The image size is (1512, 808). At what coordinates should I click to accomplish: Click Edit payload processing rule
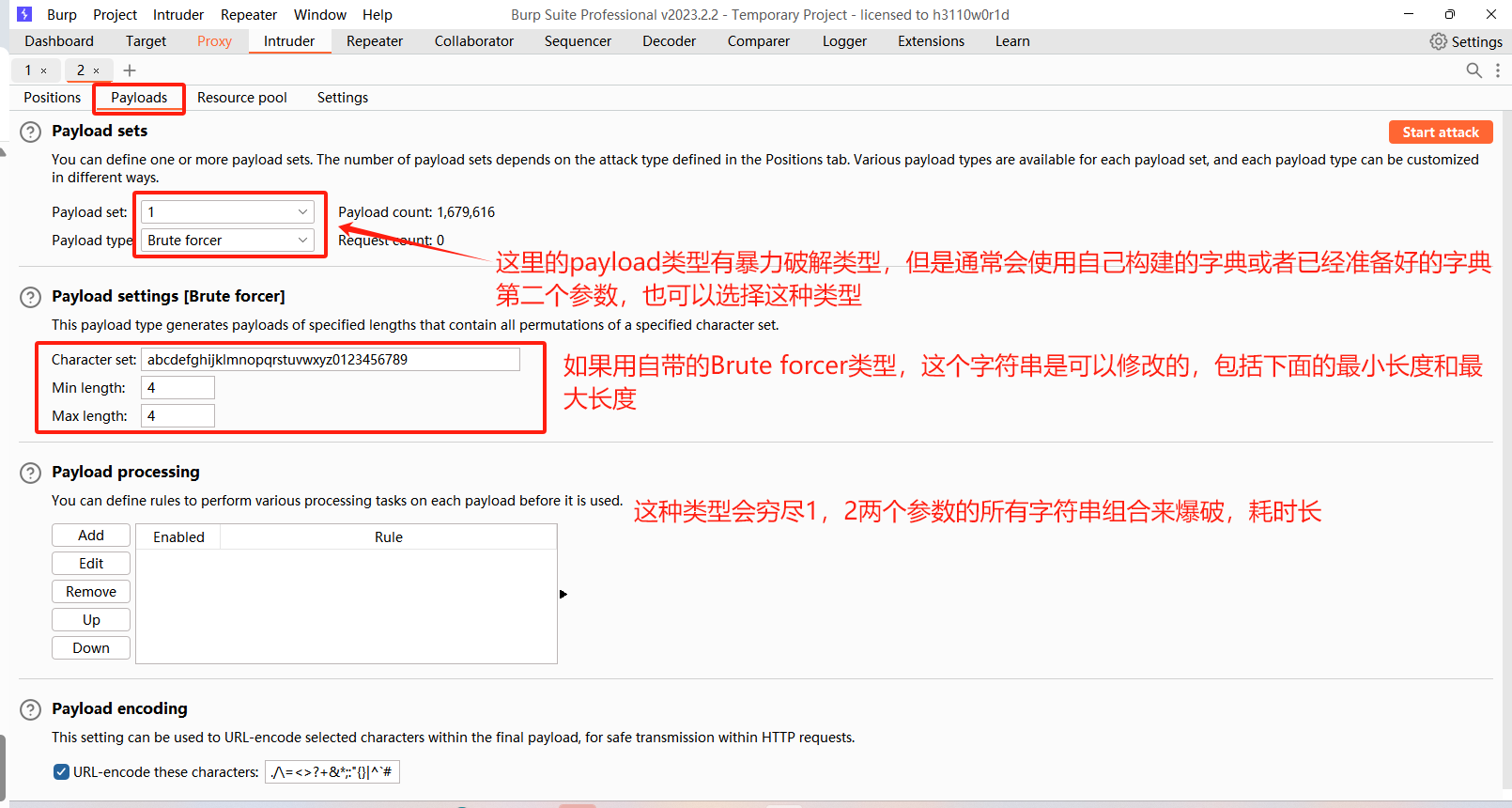91,564
